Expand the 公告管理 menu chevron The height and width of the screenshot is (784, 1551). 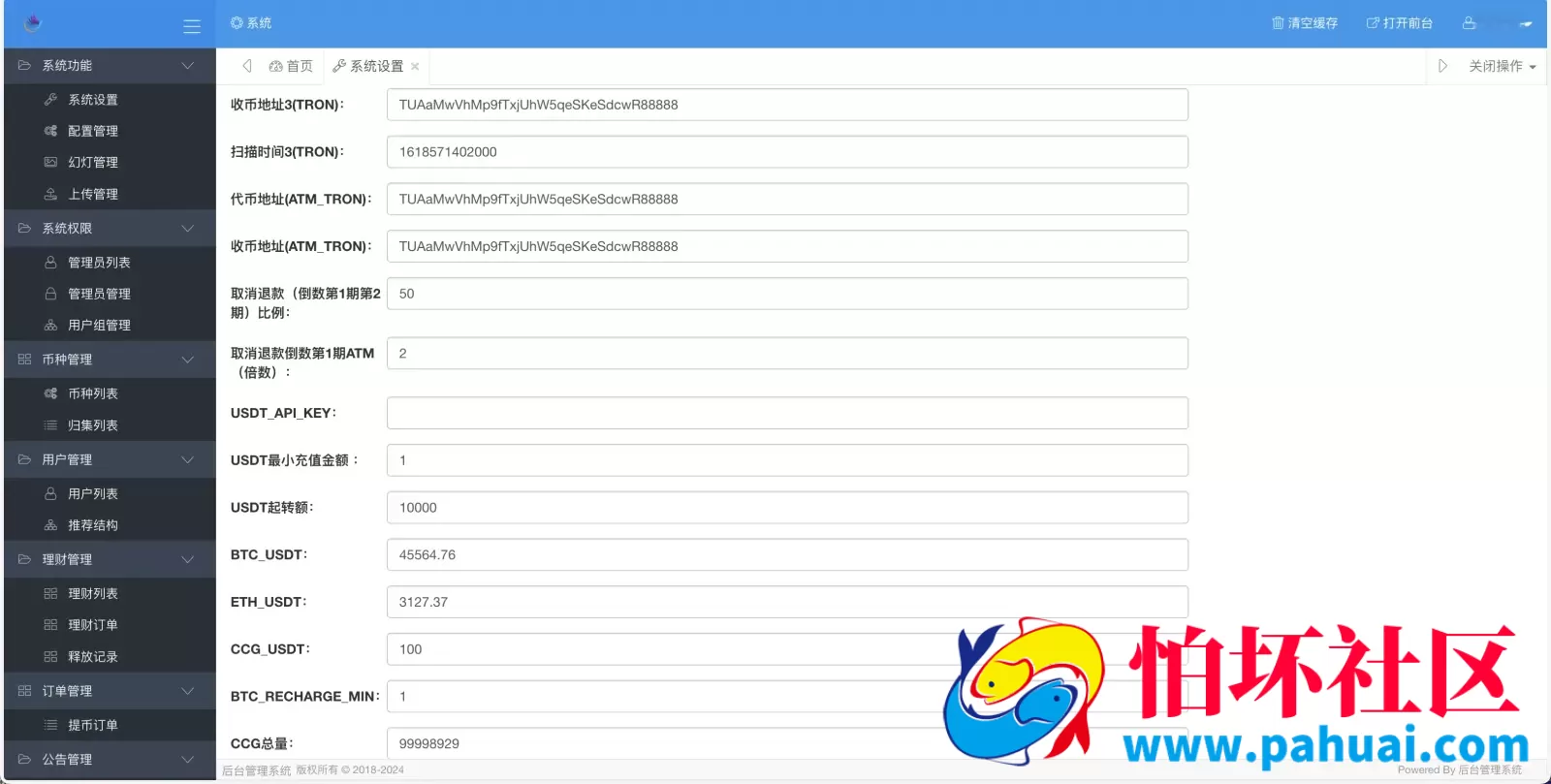pyautogui.click(x=188, y=760)
